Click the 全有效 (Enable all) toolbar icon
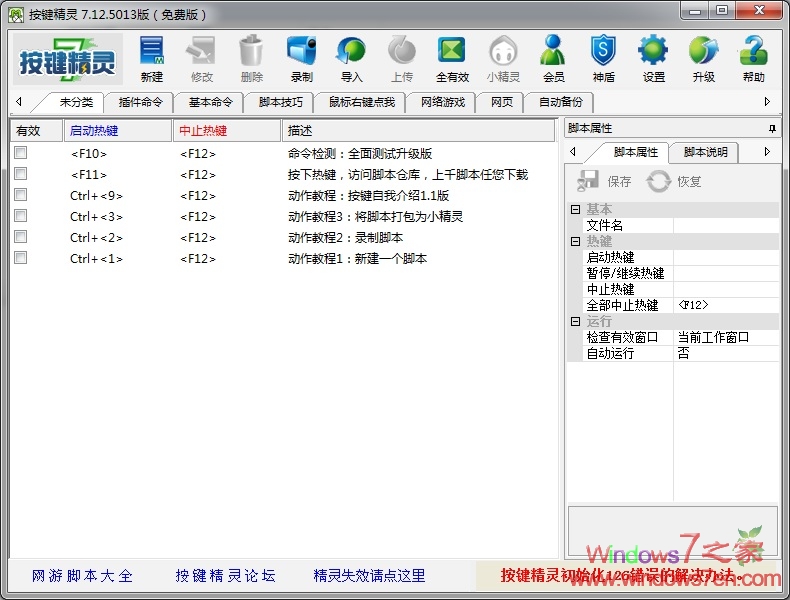Screen dimensions: 790x600 pyautogui.click(x=452, y=59)
